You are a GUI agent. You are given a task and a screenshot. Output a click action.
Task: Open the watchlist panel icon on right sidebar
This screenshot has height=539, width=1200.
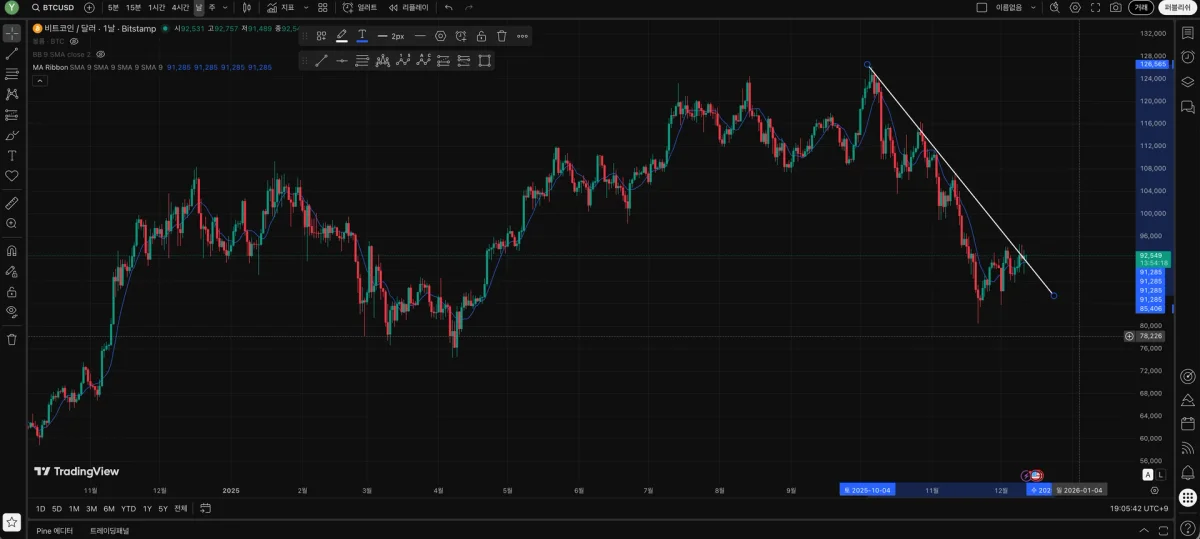1188,33
